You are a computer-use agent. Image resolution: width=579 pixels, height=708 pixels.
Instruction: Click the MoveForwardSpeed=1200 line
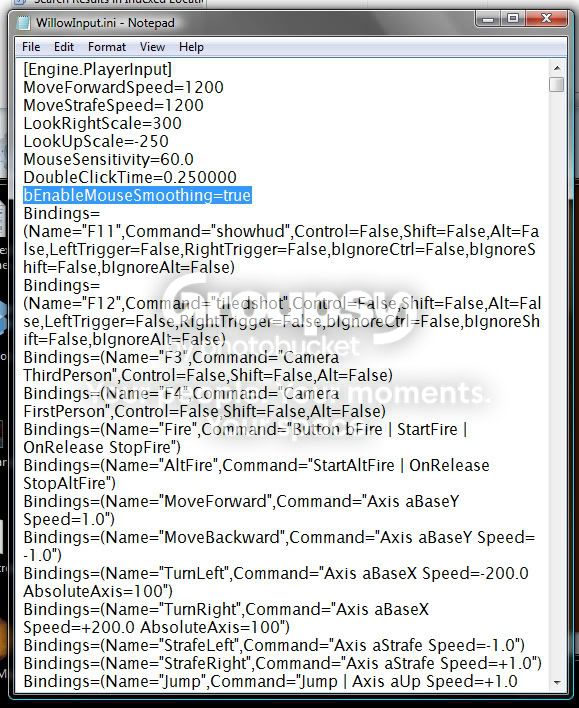(x=123, y=88)
